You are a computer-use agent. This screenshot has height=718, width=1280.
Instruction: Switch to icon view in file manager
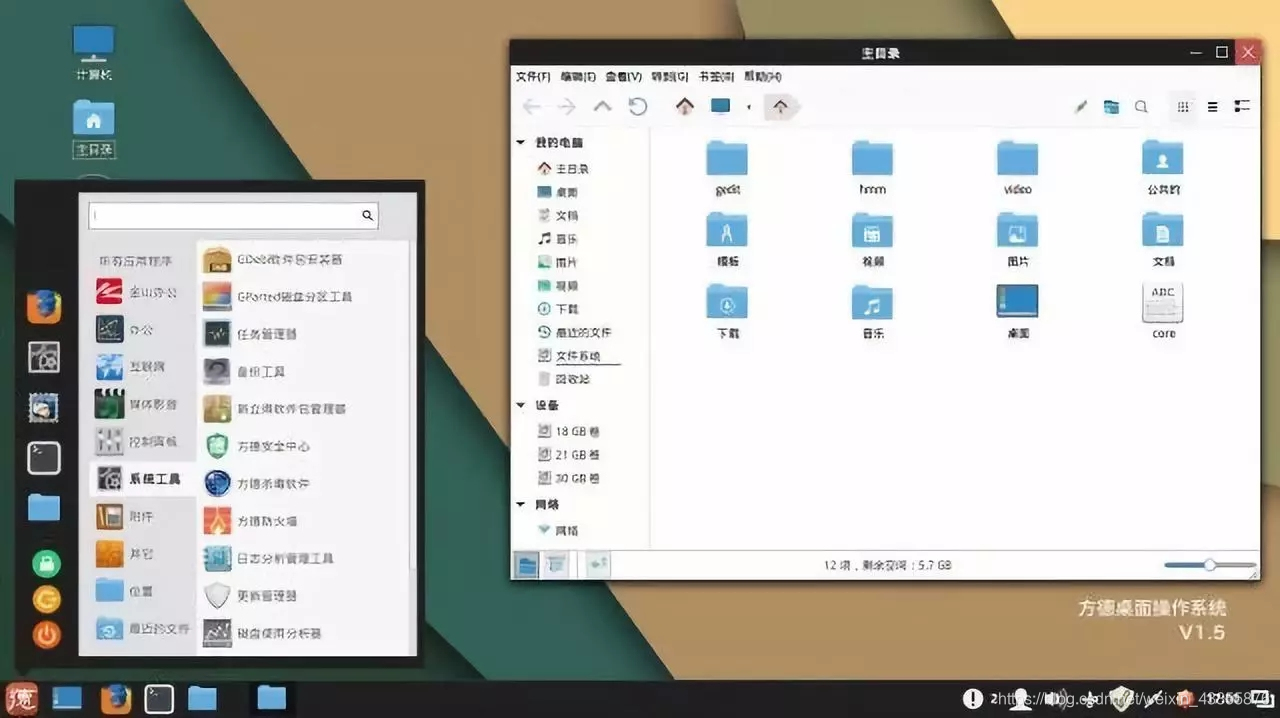pyautogui.click(x=1183, y=106)
